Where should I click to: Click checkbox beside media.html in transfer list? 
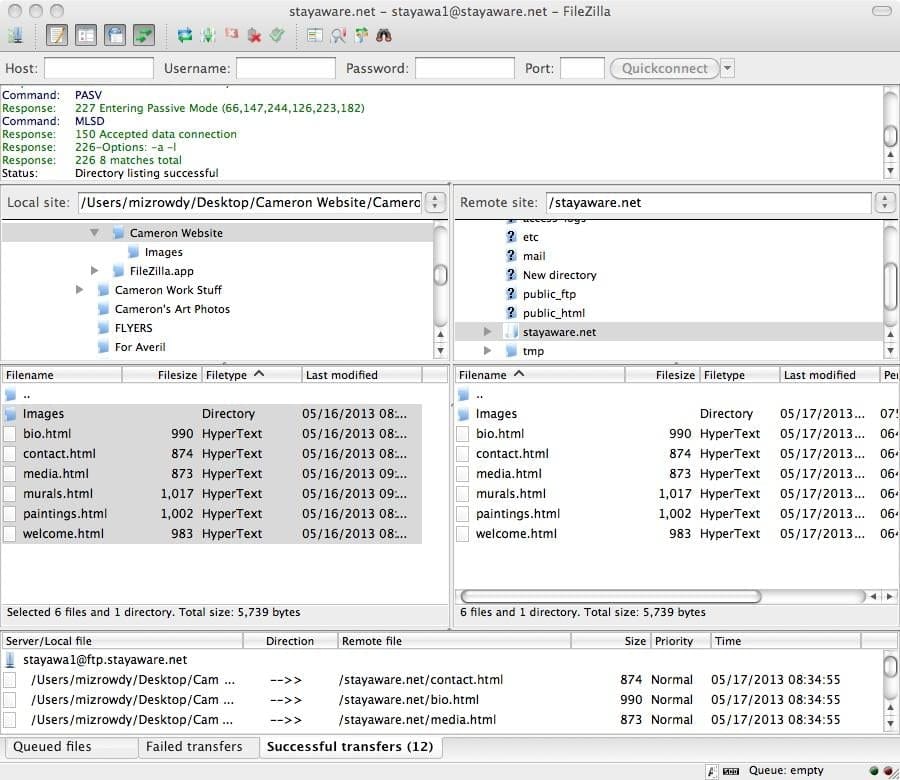point(10,720)
